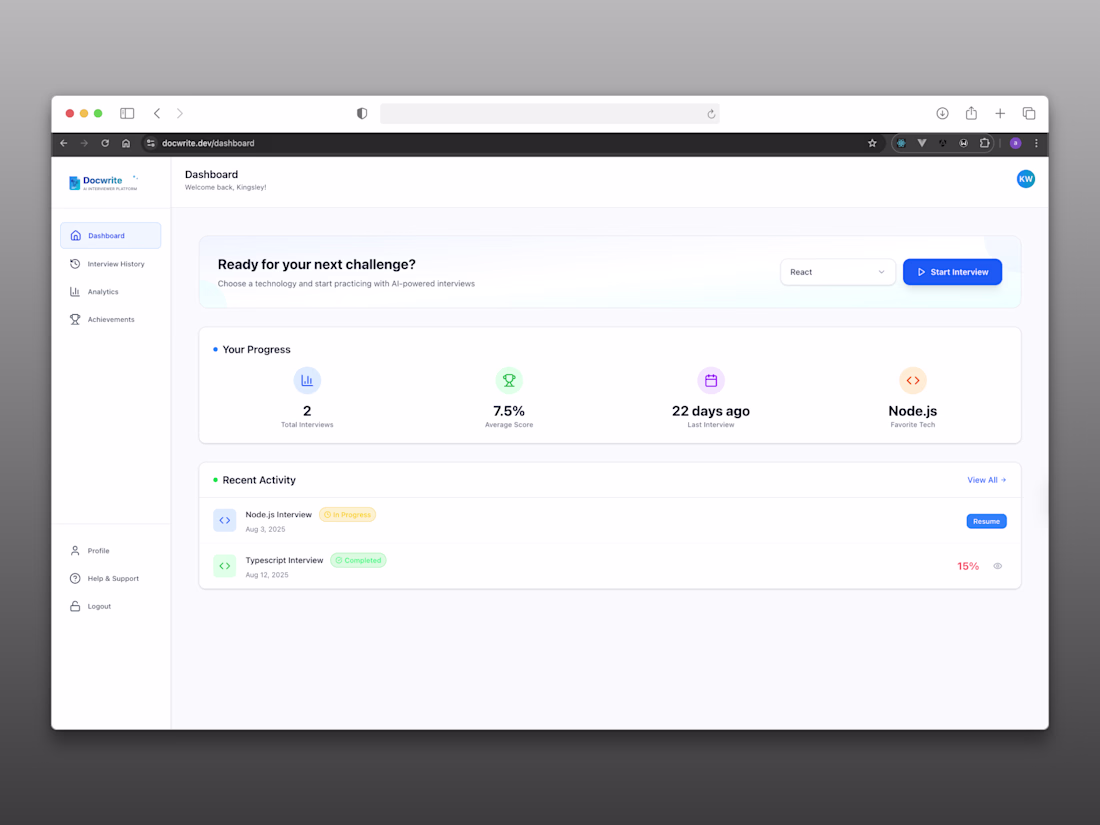Open the Dashboard sidebar item
1100x825 pixels.
click(x=110, y=236)
